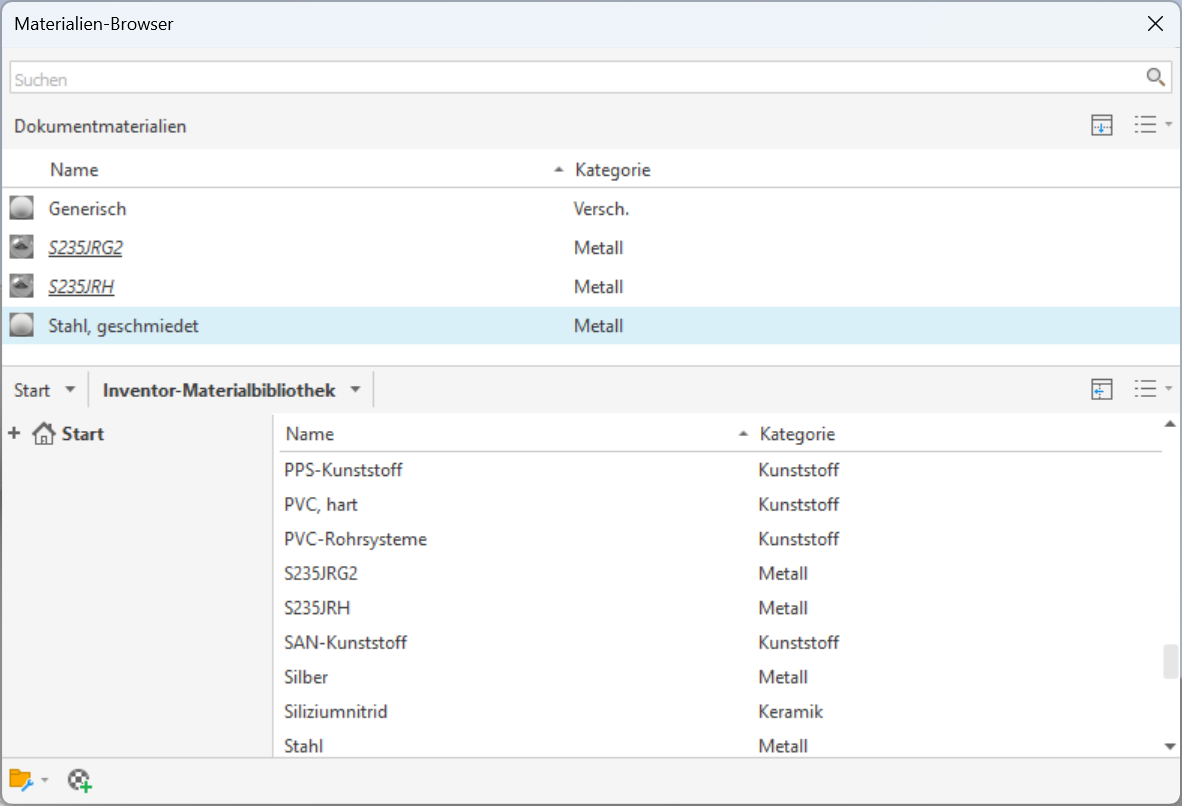Sort document materials by Name column
1182x806 pixels.
tap(75, 170)
